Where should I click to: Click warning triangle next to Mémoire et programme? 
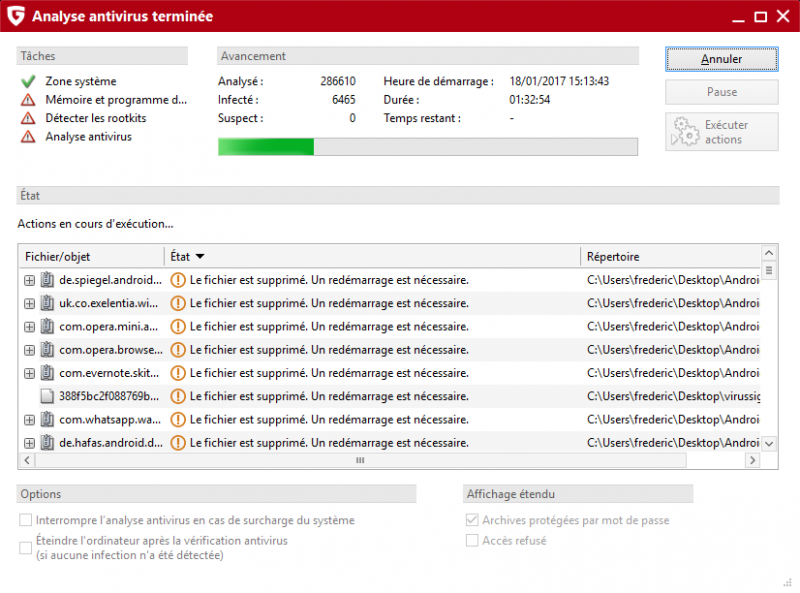click(x=28, y=100)
